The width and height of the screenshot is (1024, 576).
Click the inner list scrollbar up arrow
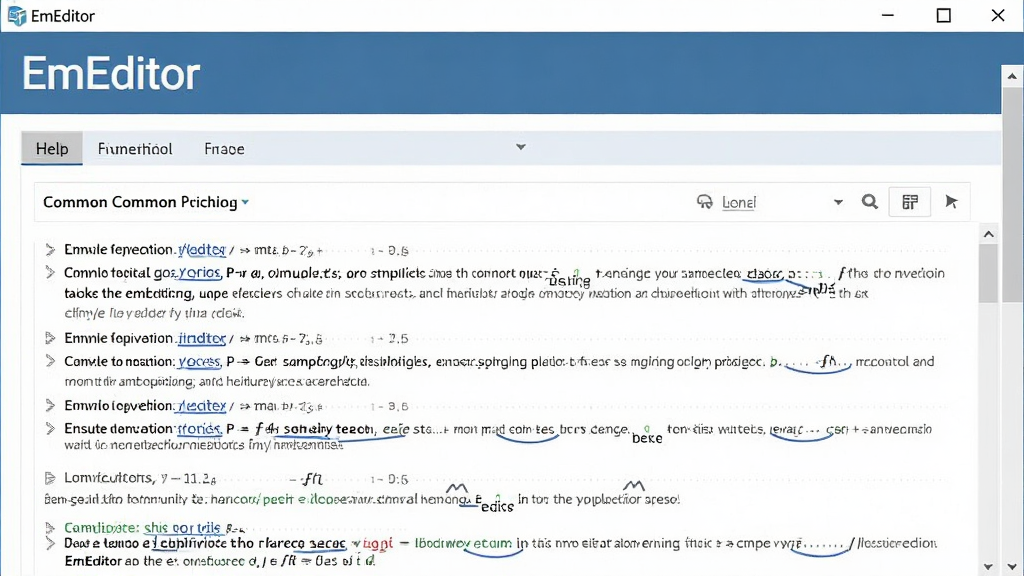tap(989, 234)
